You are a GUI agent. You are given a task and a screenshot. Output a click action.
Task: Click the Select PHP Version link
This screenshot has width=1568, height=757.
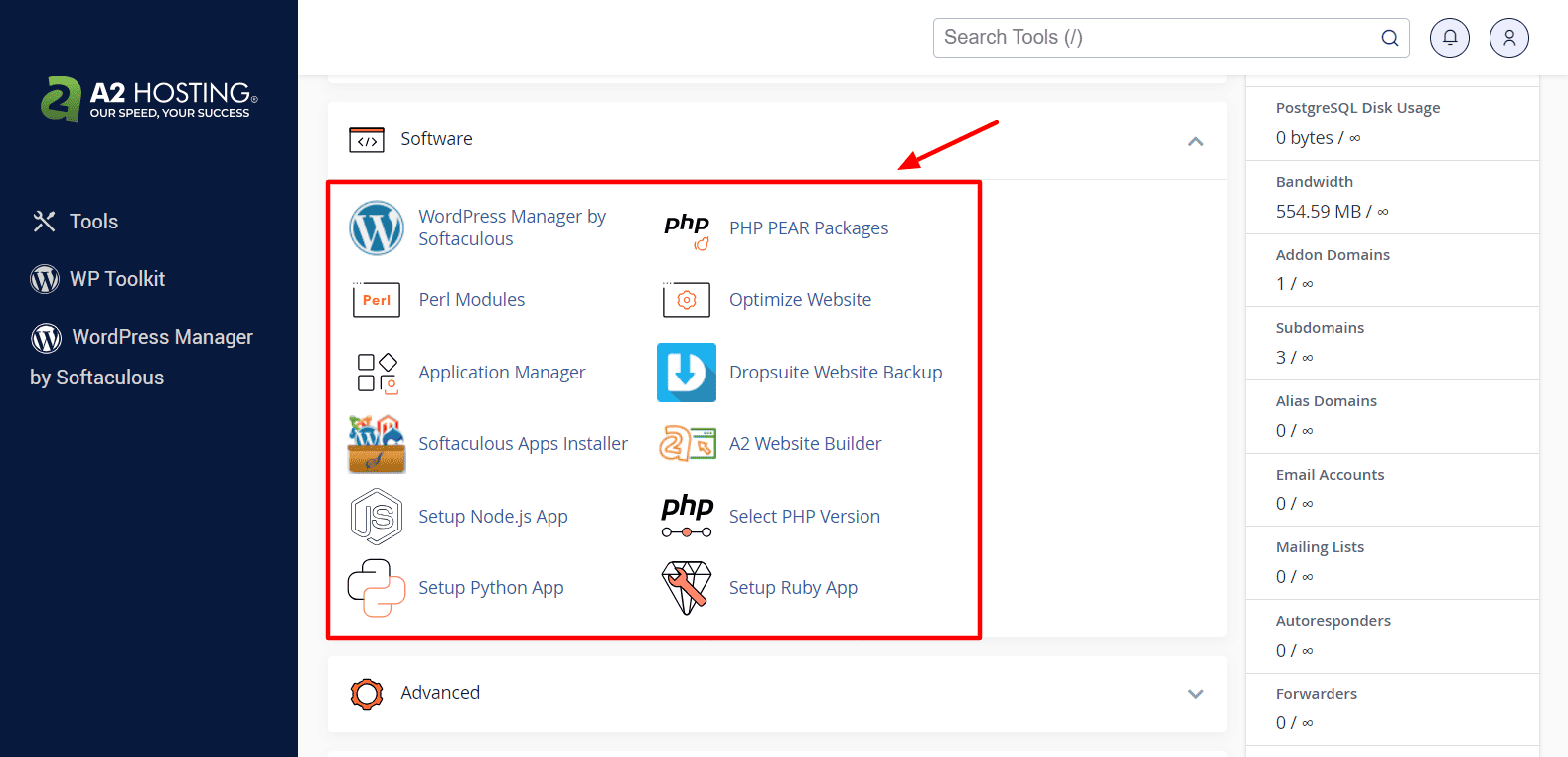tap(804, 517)
